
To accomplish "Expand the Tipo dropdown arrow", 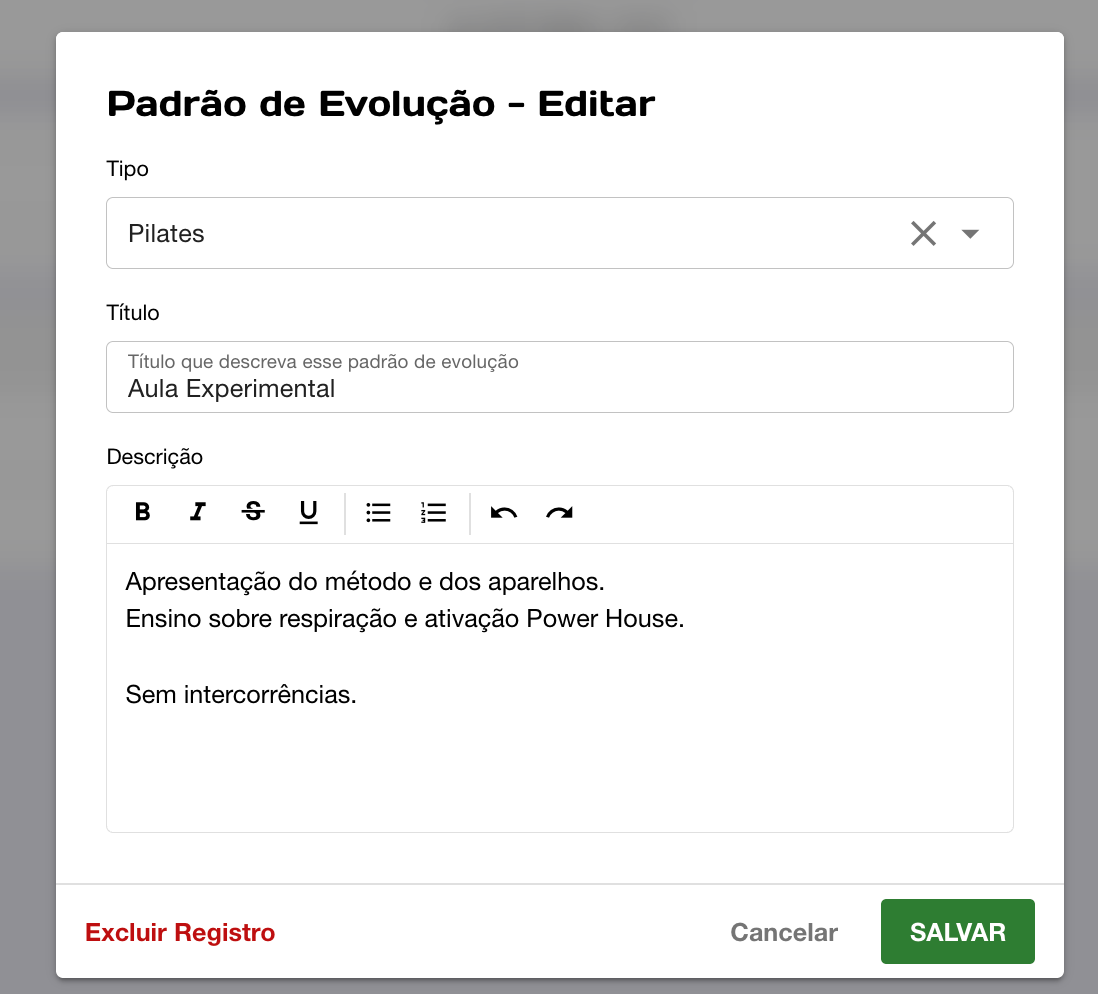I will point(969,234).
